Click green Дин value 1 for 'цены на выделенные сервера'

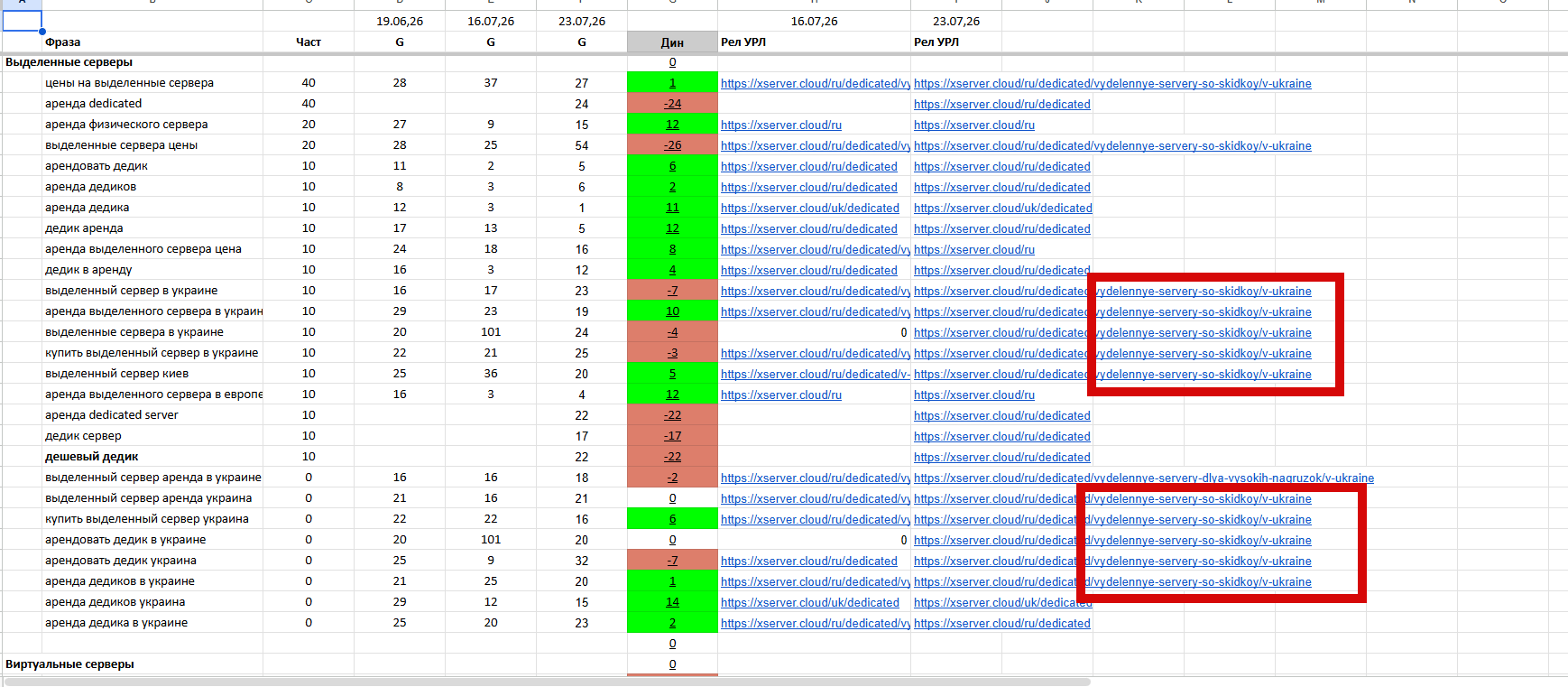tap(672, 83)
